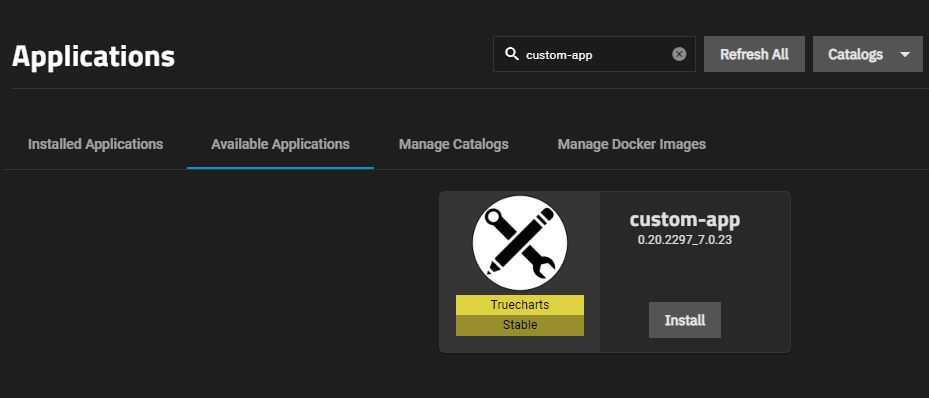Install the custom-app application
The width and height of the screenshot is (929, 398).
click(685, 320)
